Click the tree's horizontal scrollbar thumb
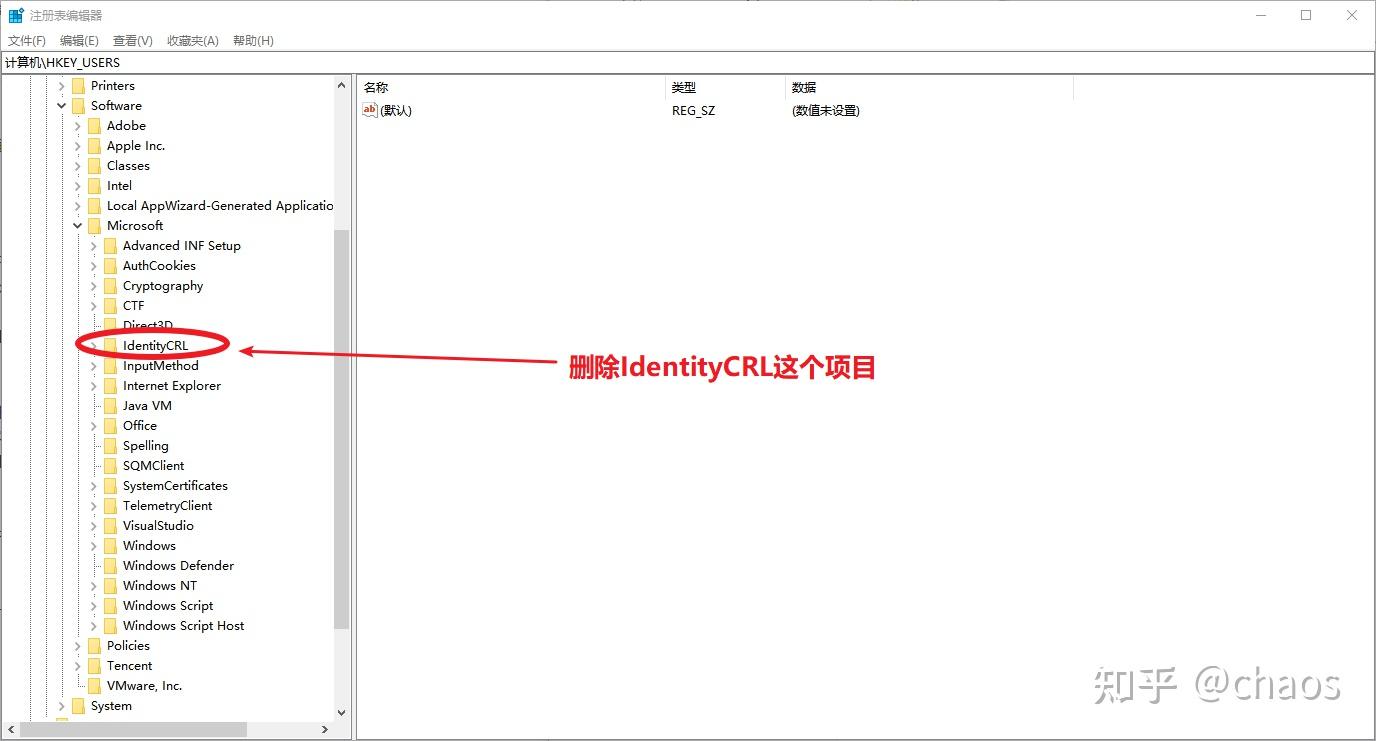The image size is (1376, 741). [x=134, y=729]
